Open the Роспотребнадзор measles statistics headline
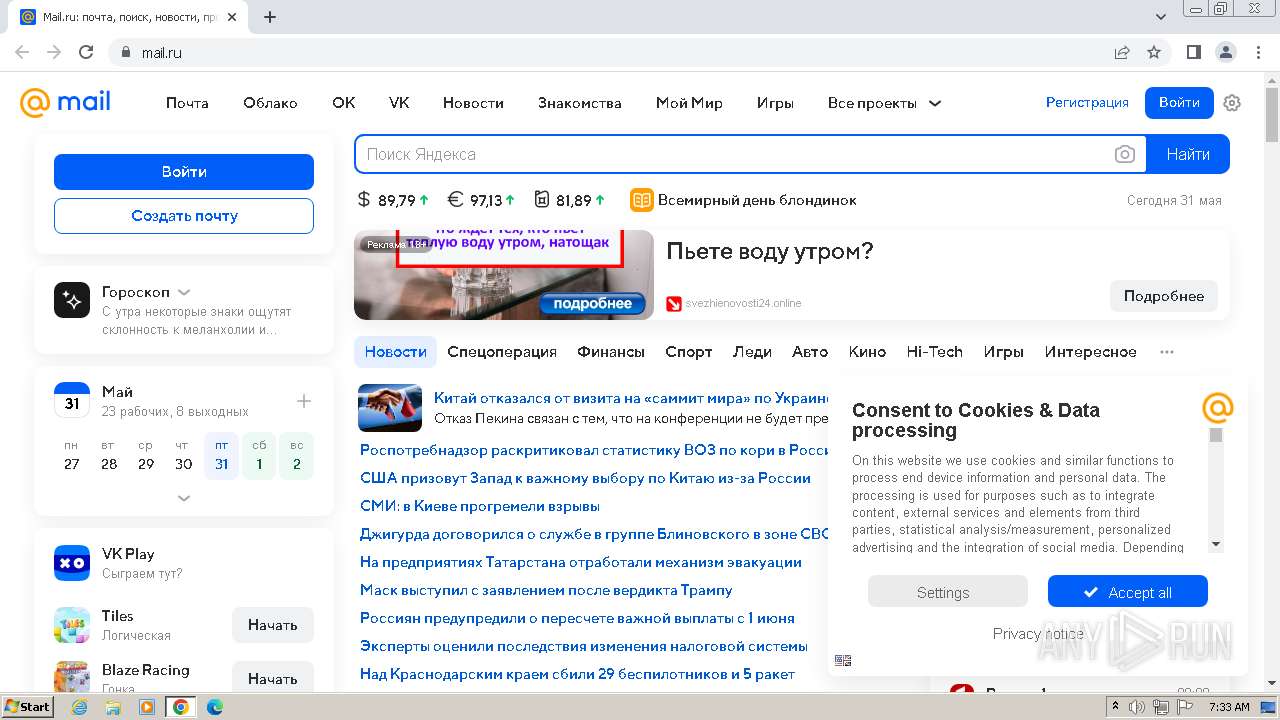This screenshot has height=720, width=1280. coord(594,450)
